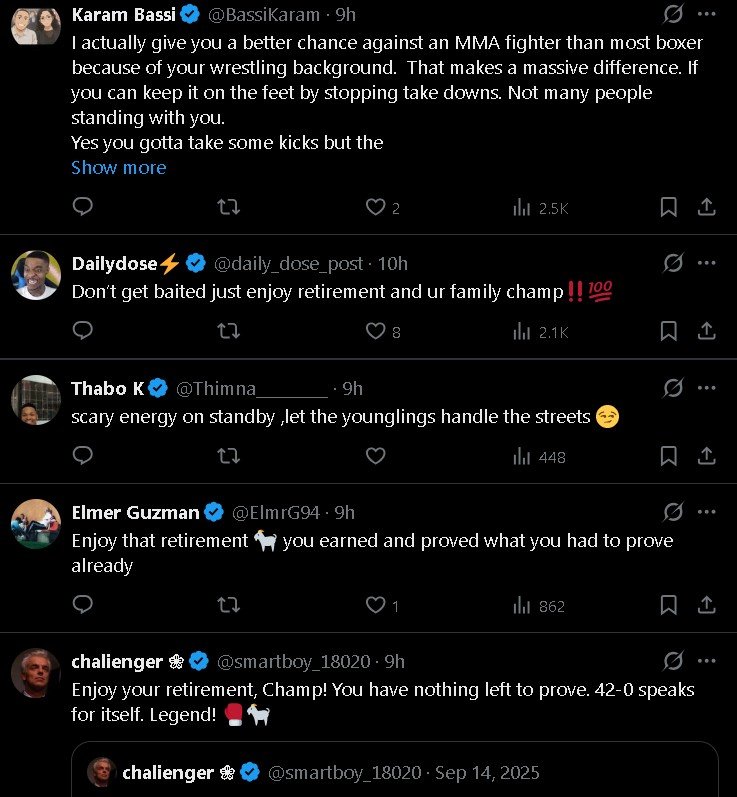Like the Dailydose tweet
737x797 pixels.
coord(376,331)
